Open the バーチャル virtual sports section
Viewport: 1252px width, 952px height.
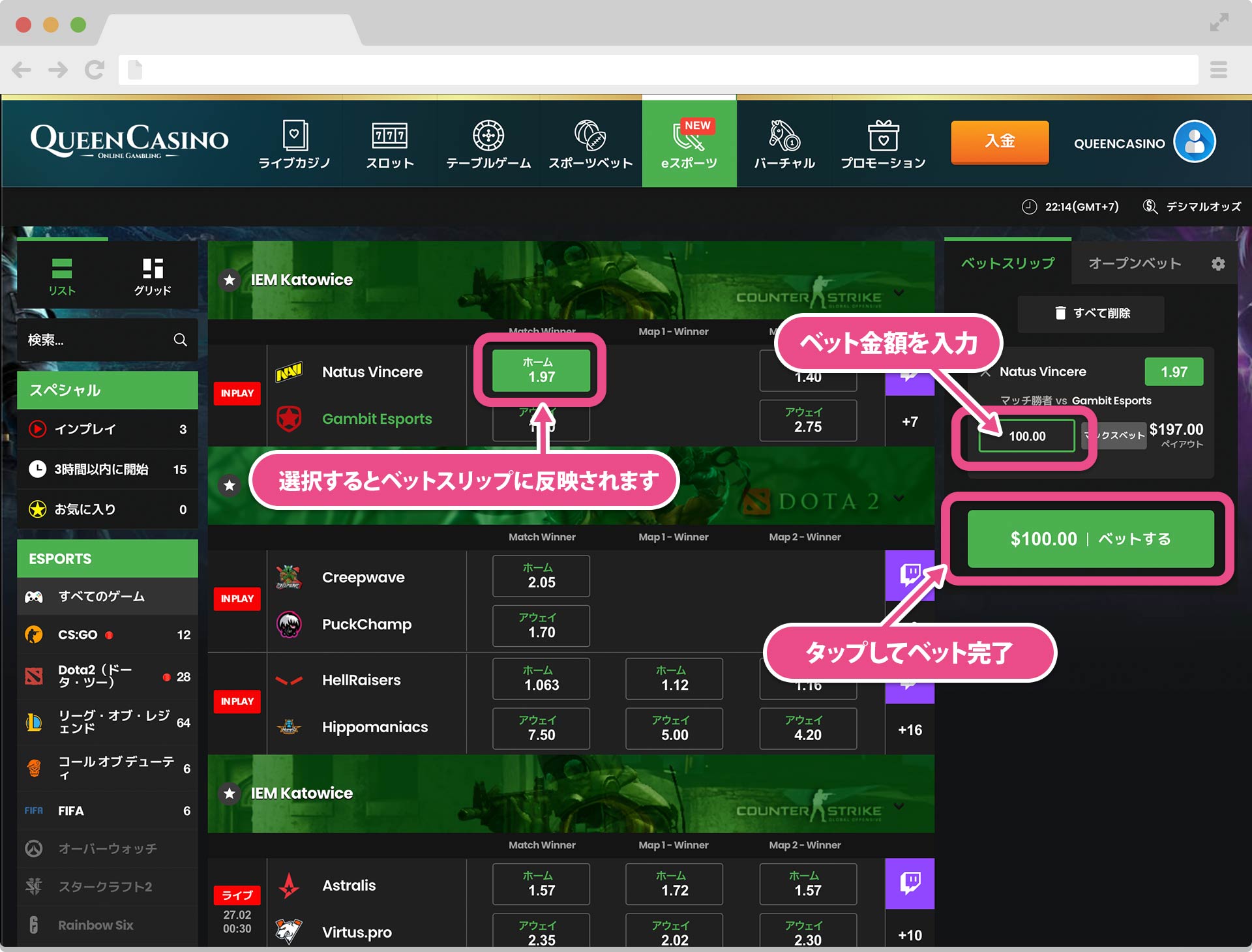tap(784, 144)
